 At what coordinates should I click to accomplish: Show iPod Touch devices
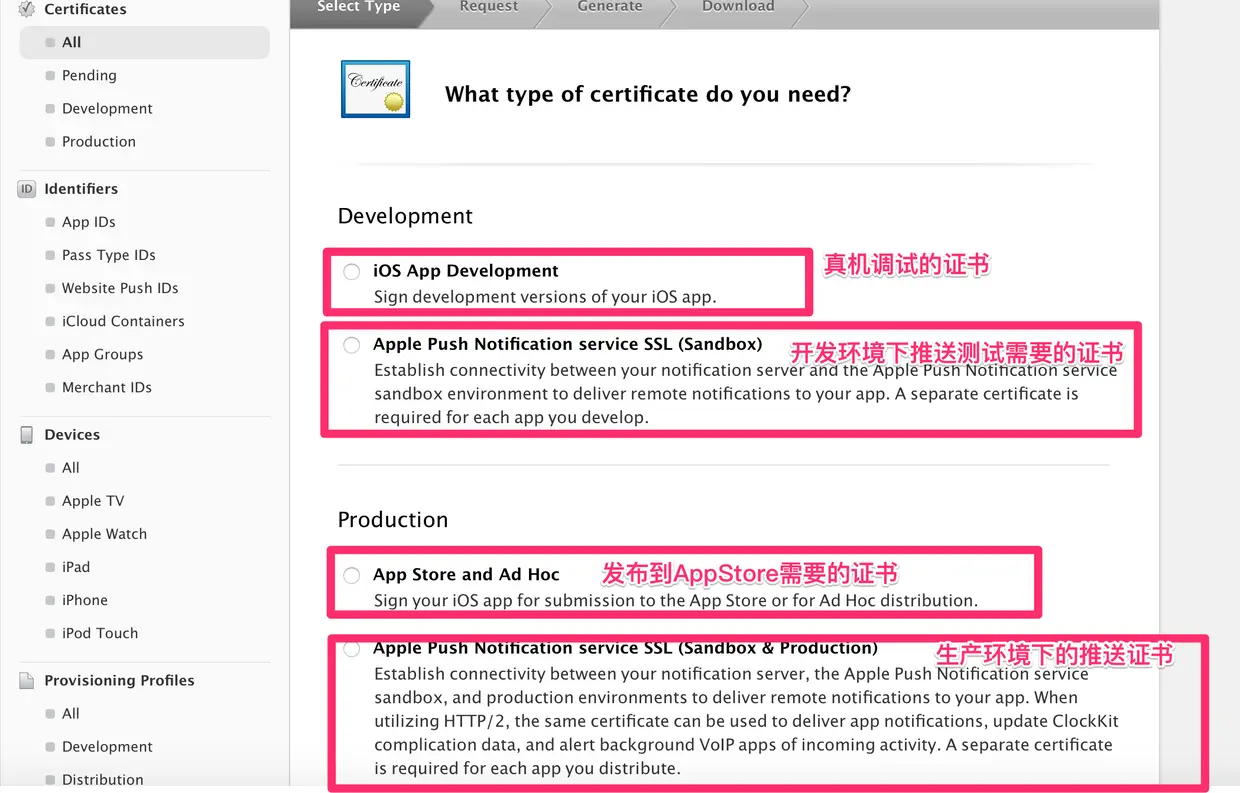click(x=100, y=632)
